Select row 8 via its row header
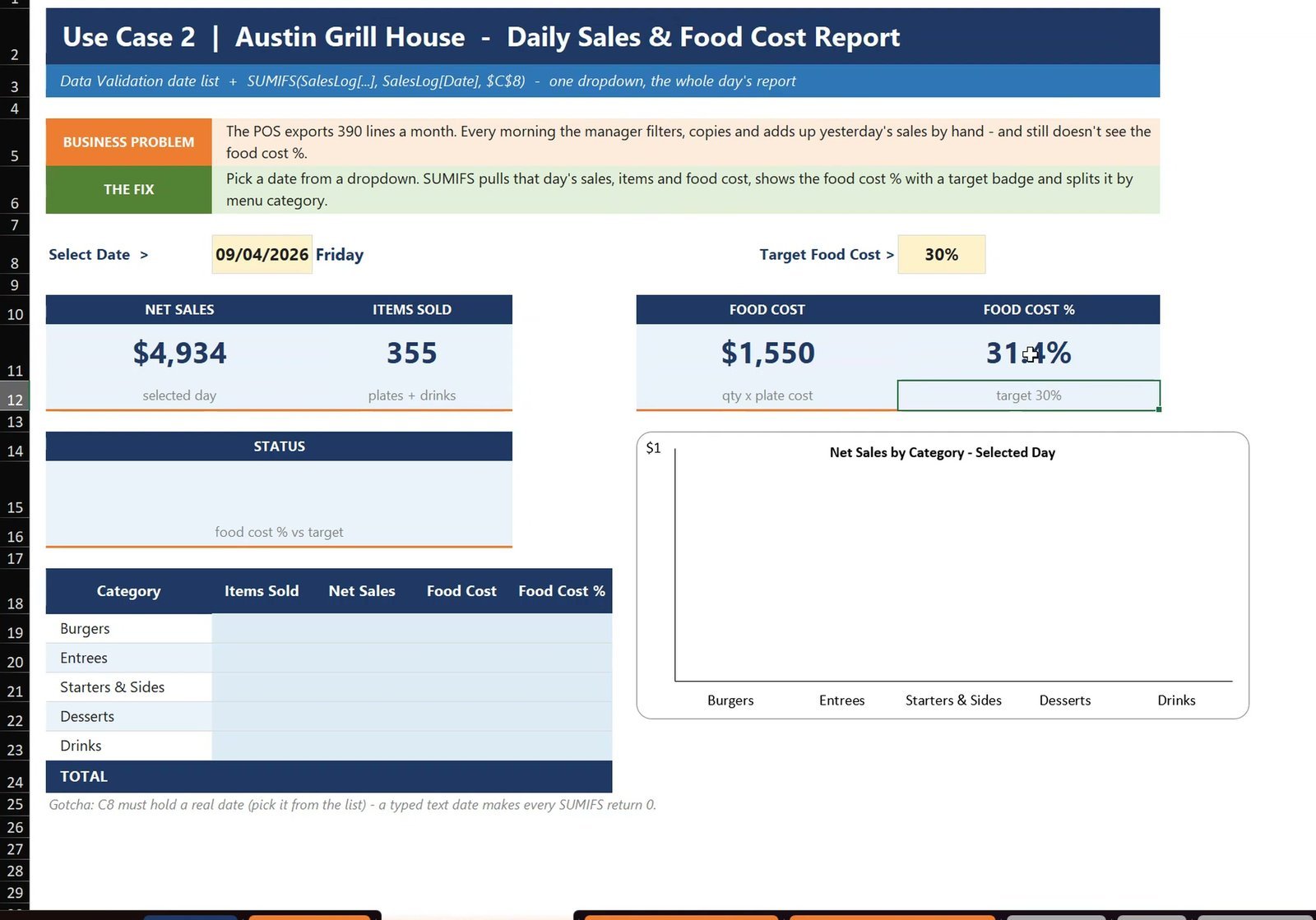 (x=15, y=255)
